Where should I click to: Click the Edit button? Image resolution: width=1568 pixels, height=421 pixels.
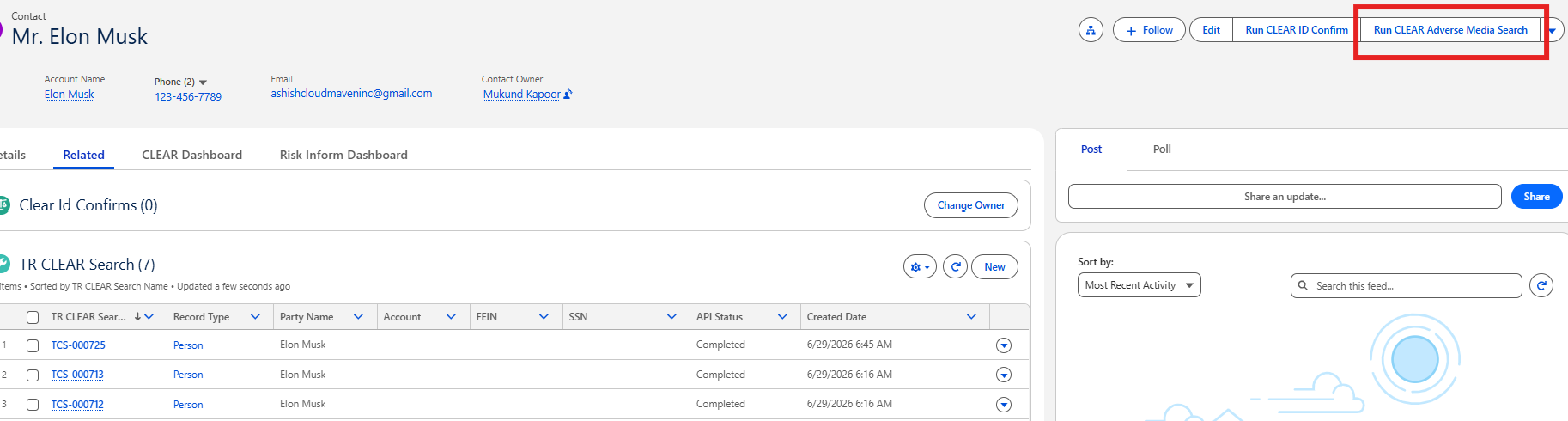(x=1211, y=30)
